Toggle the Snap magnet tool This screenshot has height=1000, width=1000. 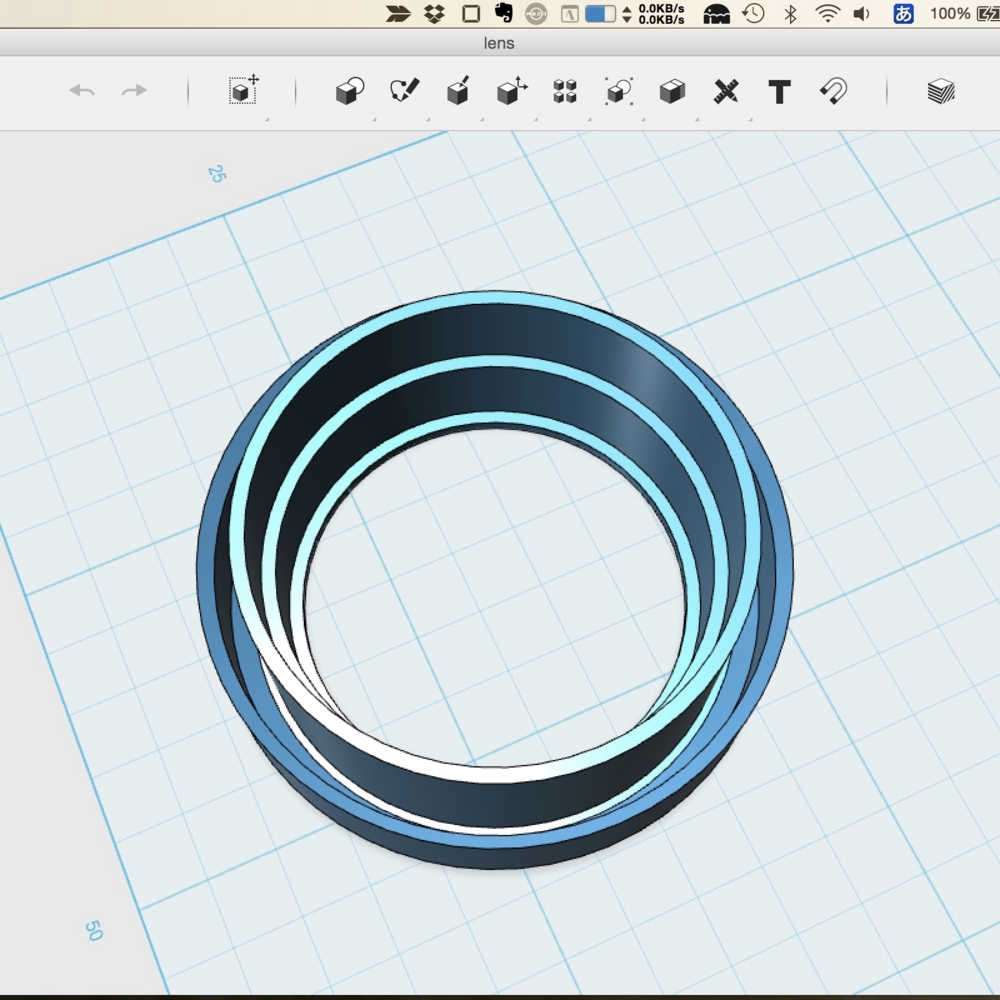click(833, 92)
